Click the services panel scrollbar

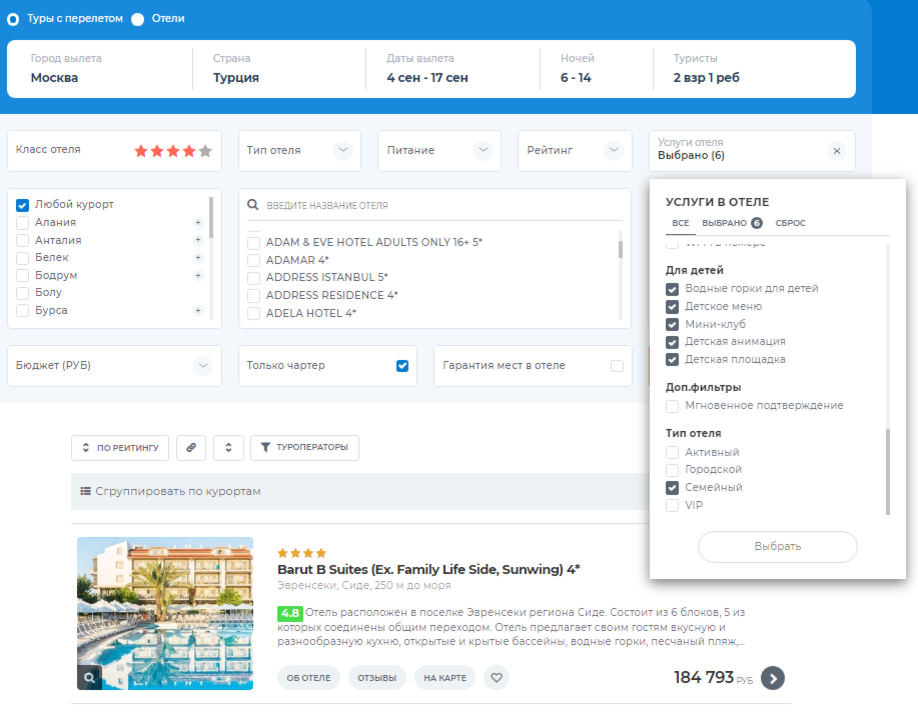coord(888,472)
